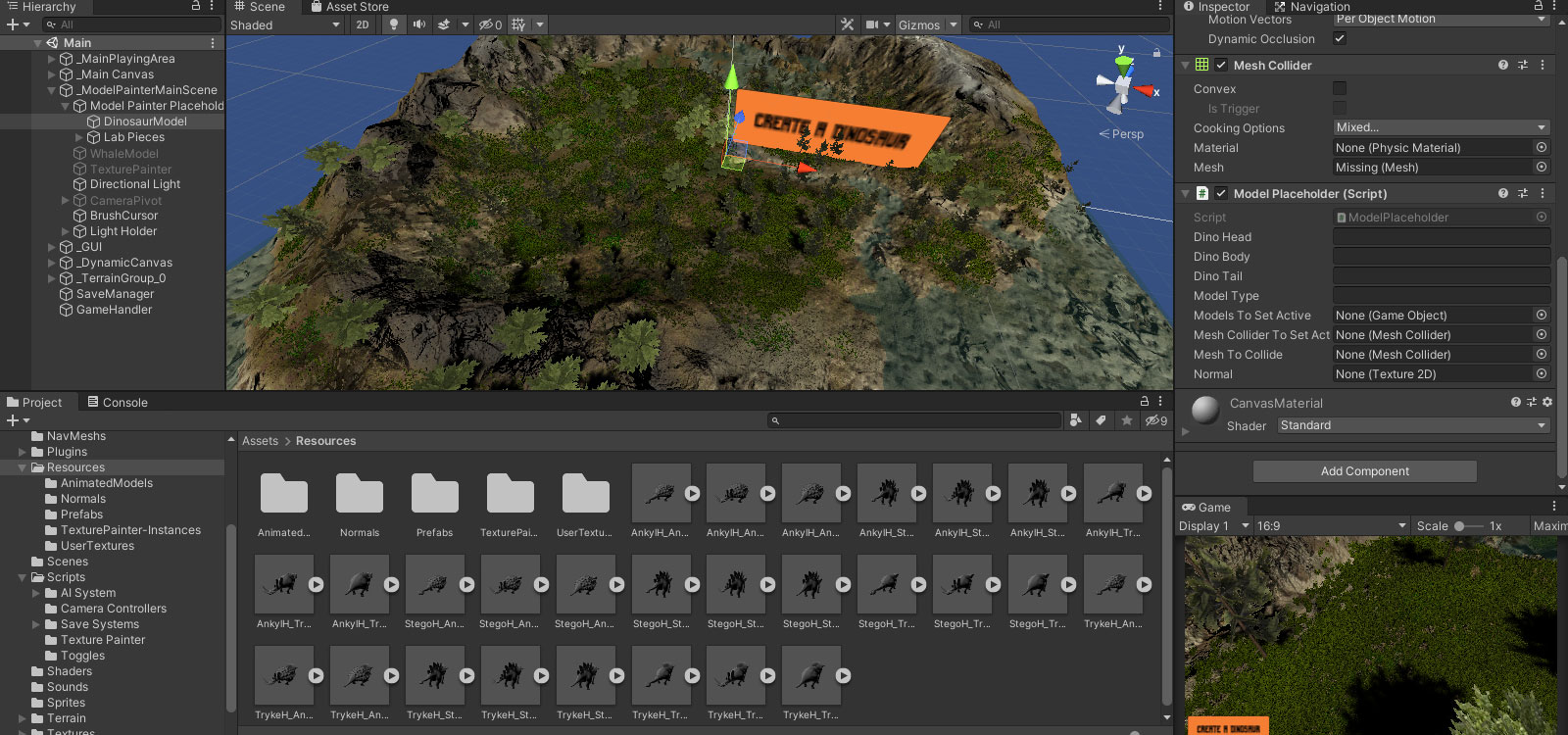Open Model Placeholder preset settings icon
The image size is (1568, 735).
[1522, 193]
